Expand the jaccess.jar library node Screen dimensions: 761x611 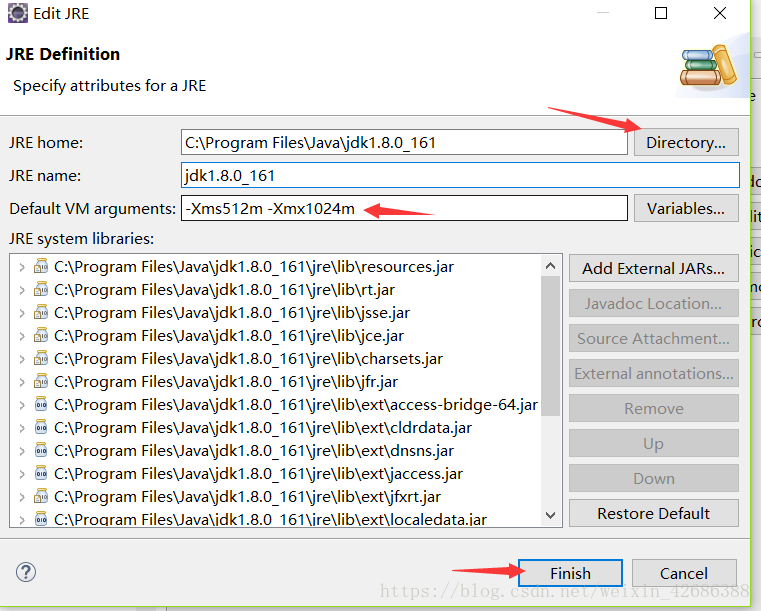click(x=21, y=474)
